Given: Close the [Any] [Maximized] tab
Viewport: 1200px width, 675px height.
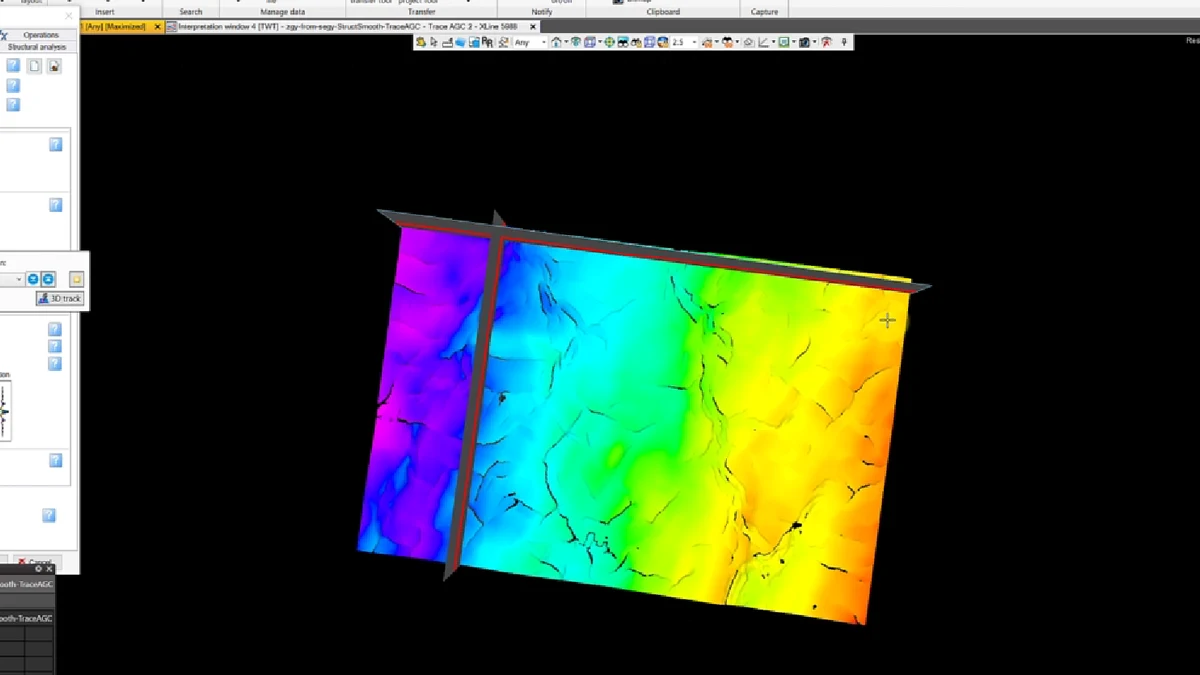Looking at the screenshot, I should [157, 26].
